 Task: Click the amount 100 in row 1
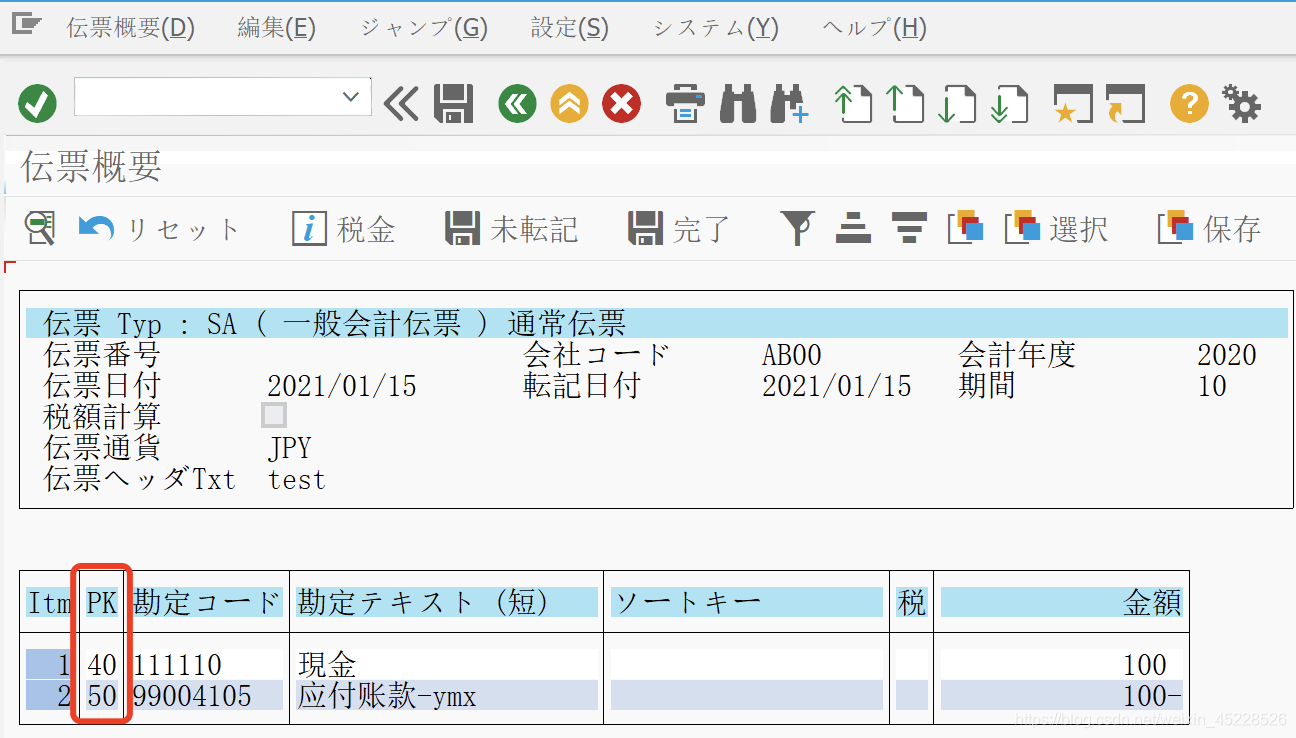point(1144,665)
